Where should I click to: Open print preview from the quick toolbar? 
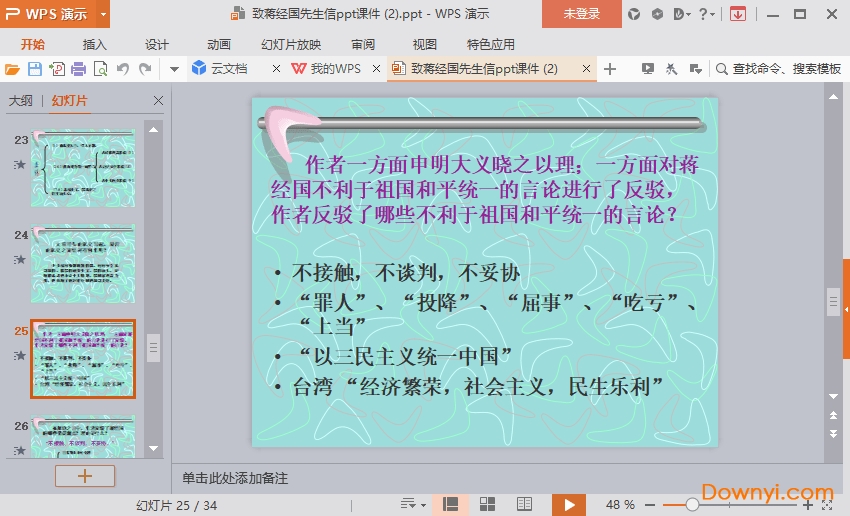(100, 69)
